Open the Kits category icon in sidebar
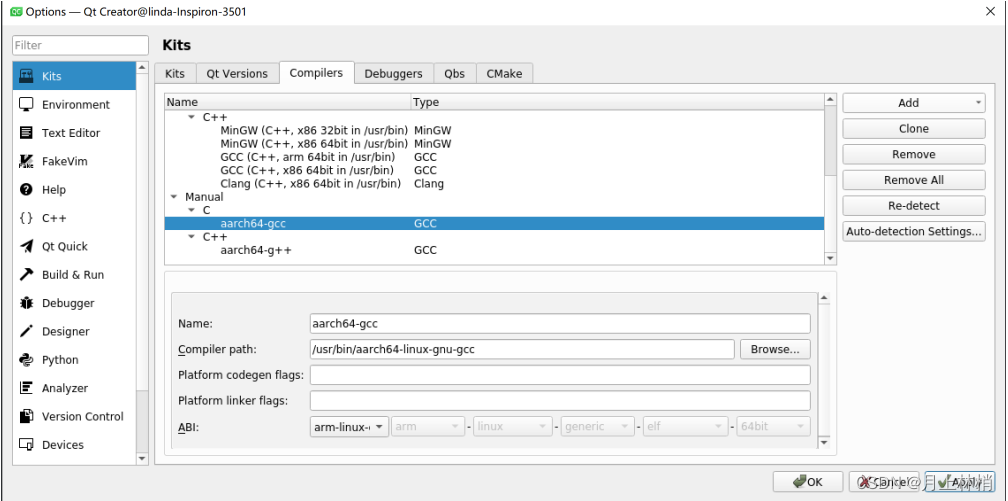 [26, 76]
